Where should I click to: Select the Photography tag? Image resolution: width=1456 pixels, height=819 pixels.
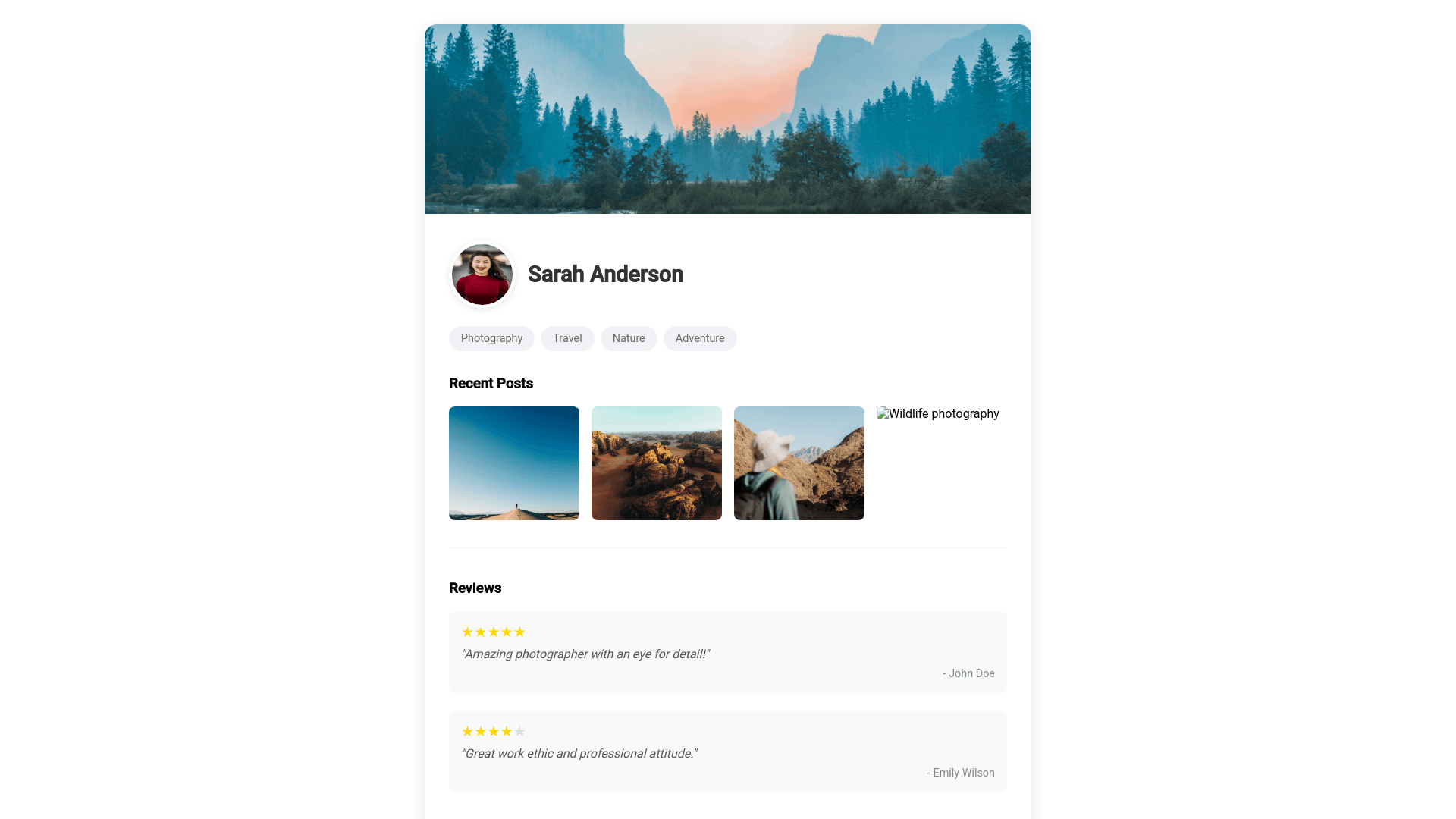[x=491, y=338]
